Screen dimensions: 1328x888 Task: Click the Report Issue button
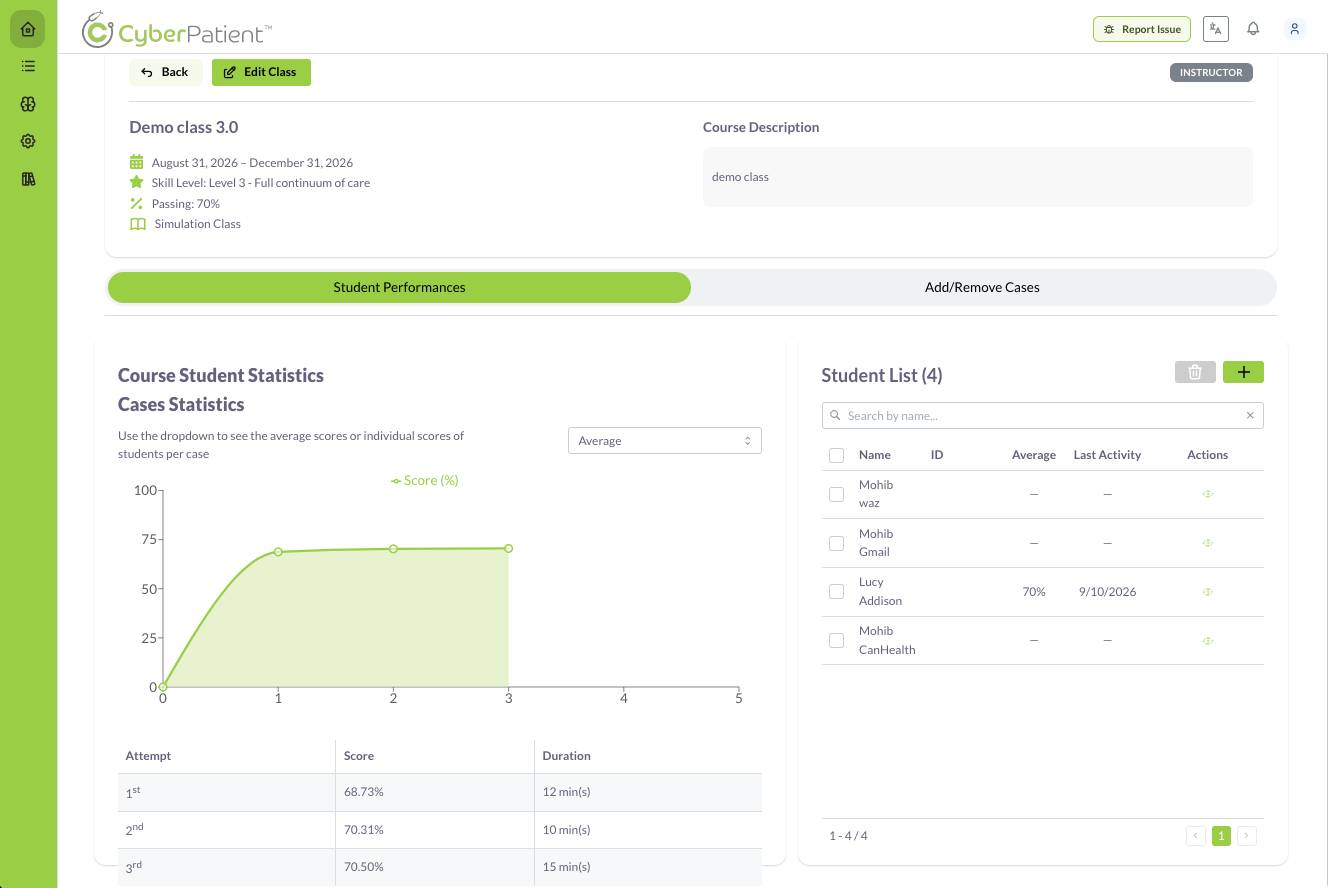(x=1142, y=29)
